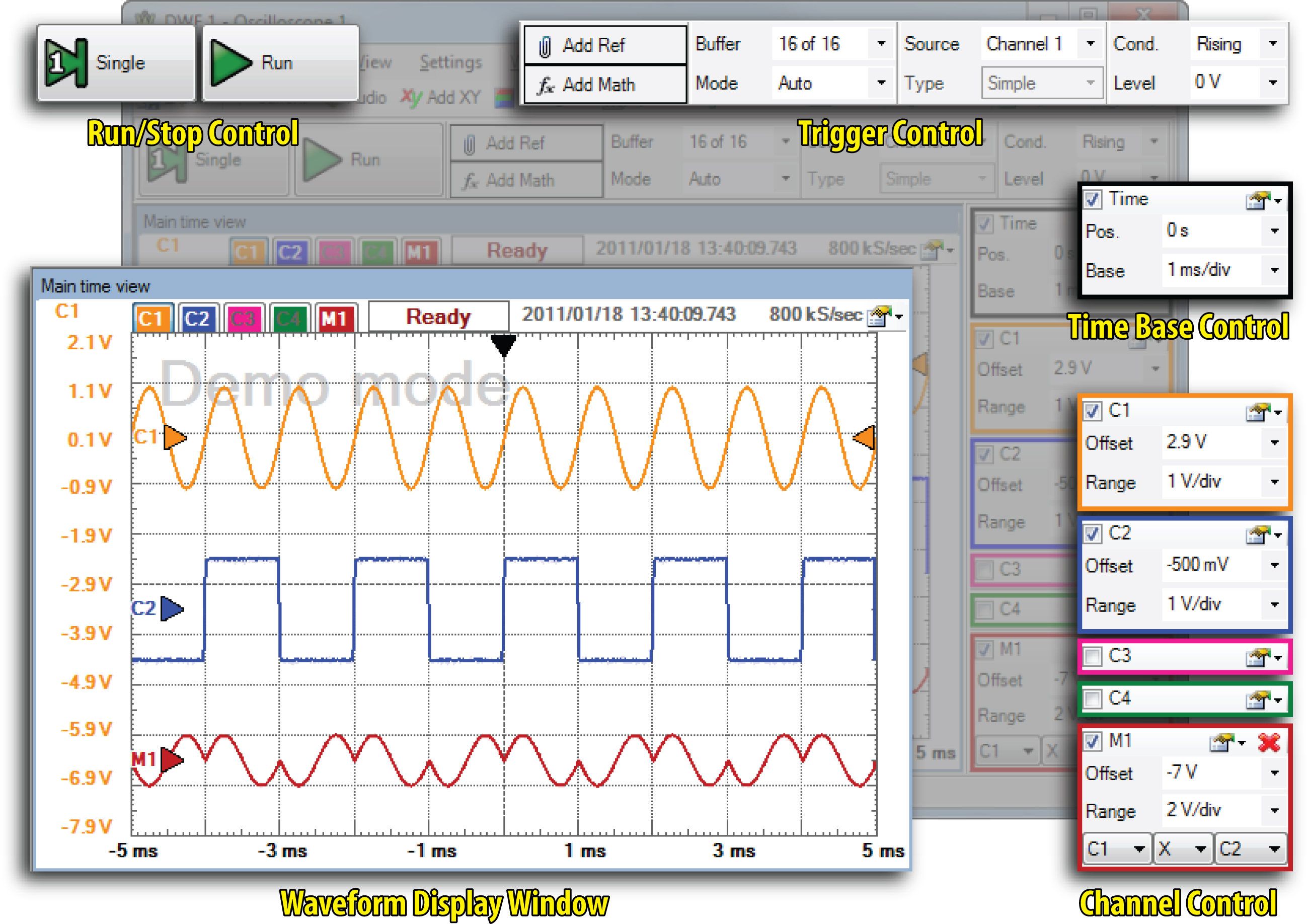Open C4 channel settings icon in callout
The height and width of the screenshot is (924, 1307).
(1263, 699)
